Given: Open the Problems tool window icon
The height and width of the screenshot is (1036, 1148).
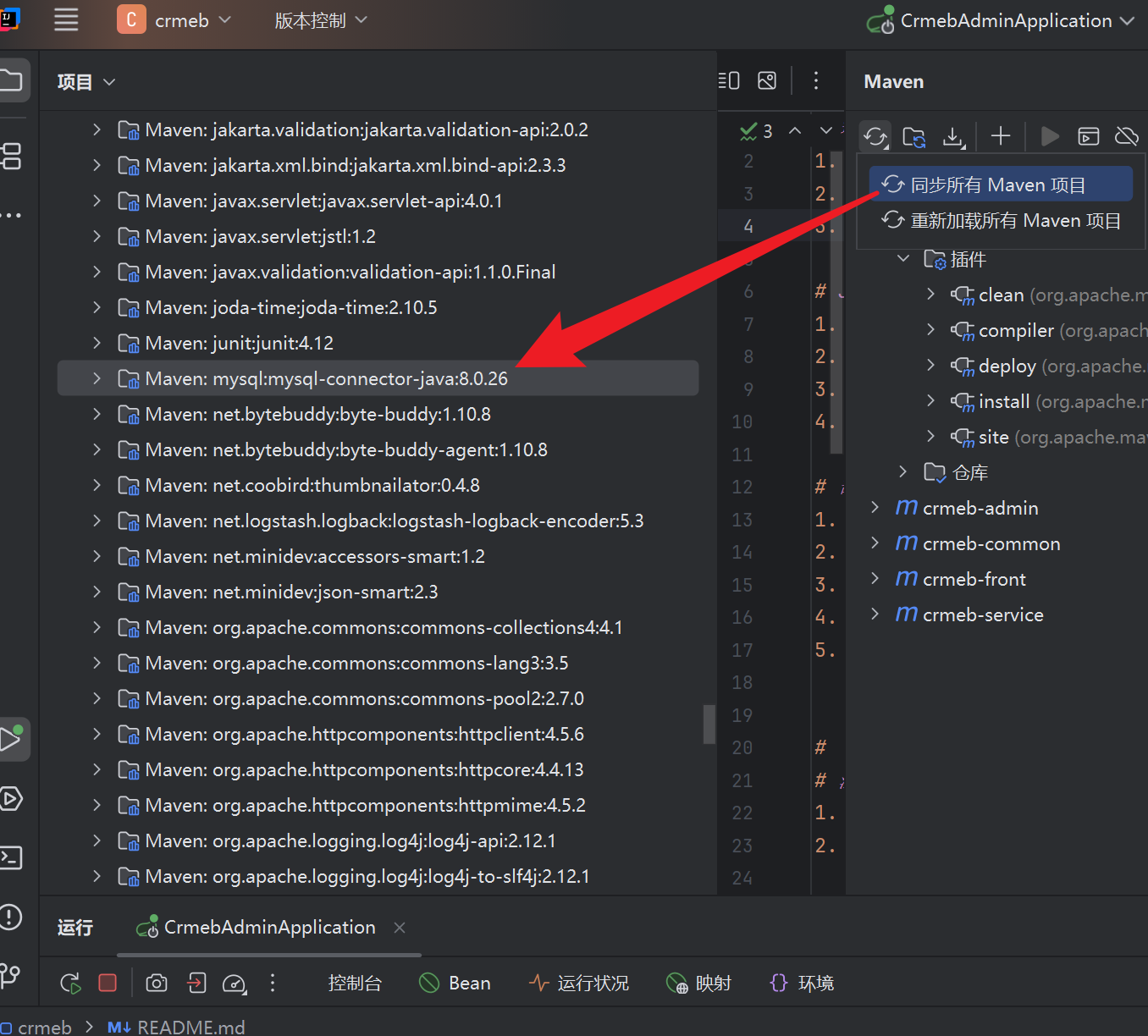Looking at the screenshot, I should point(12,917).
